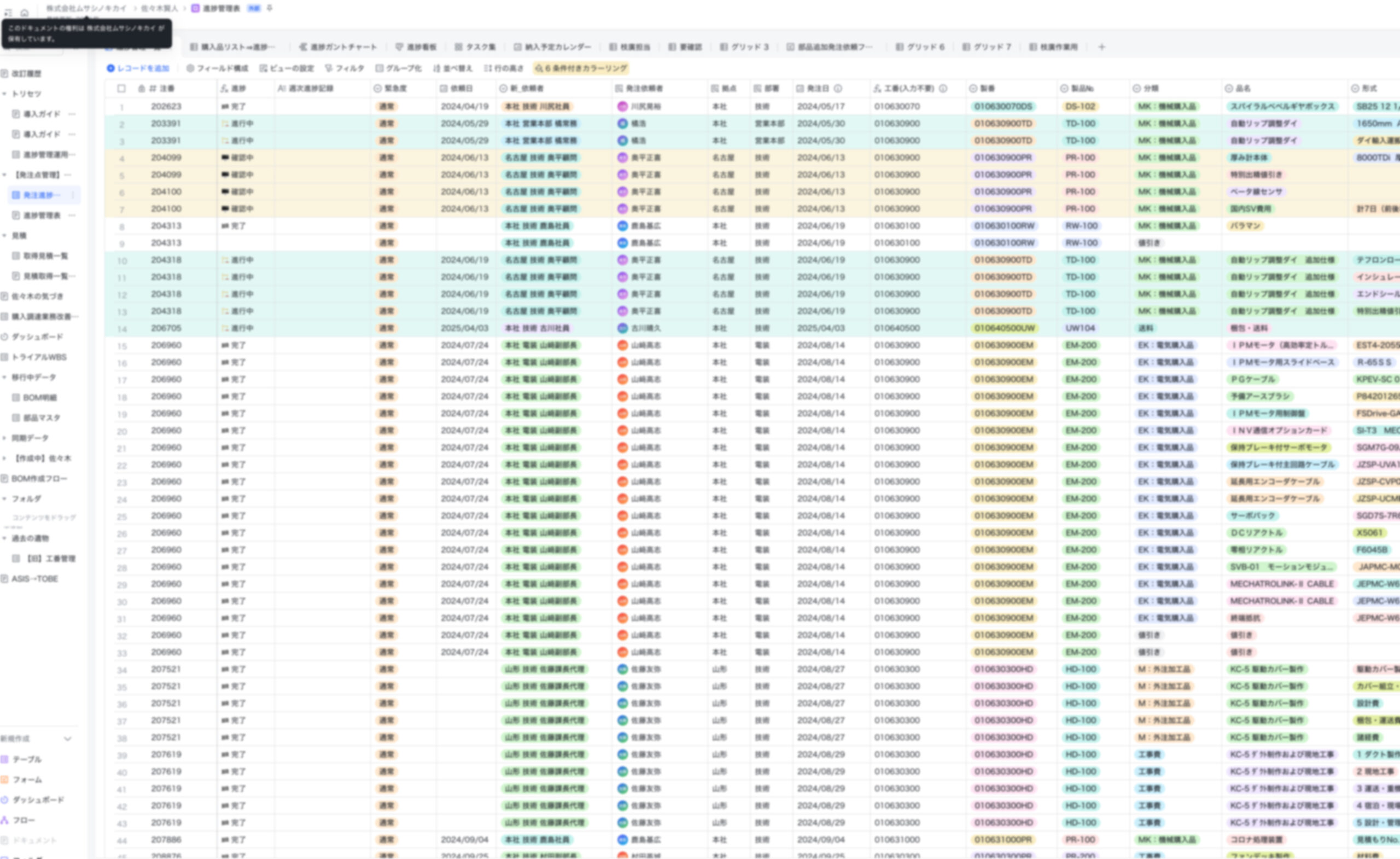Open フィールド構成 settings

218,68
